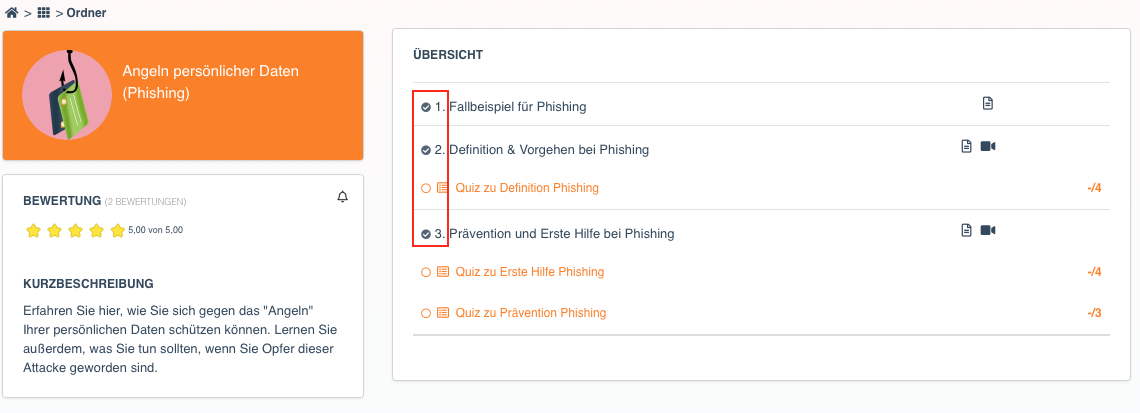Open Quiz zu Prävention Phishing link
The height and width of the screenshot is (413, 1140).
[531, 313]
